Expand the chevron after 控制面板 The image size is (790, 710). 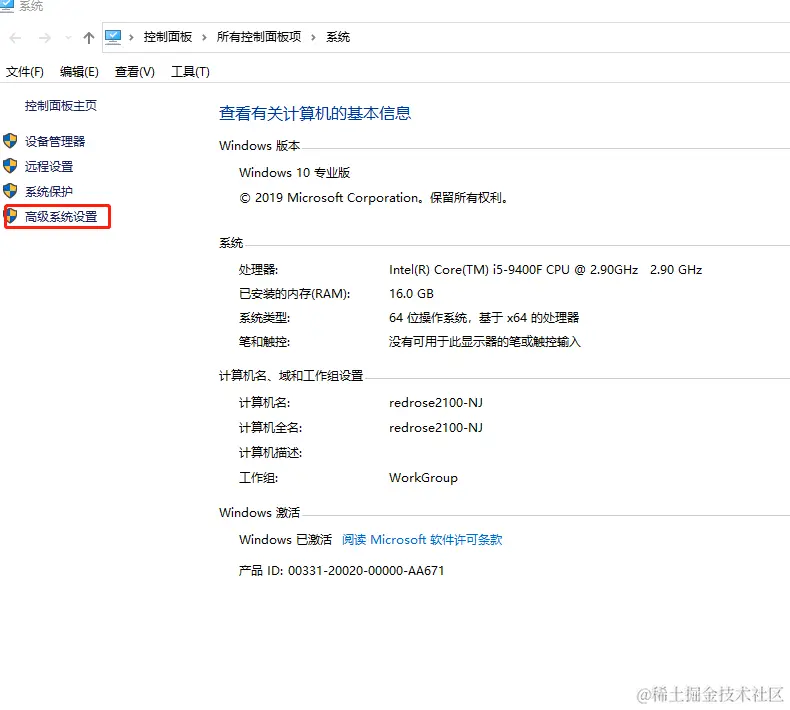tap(204, 37)
